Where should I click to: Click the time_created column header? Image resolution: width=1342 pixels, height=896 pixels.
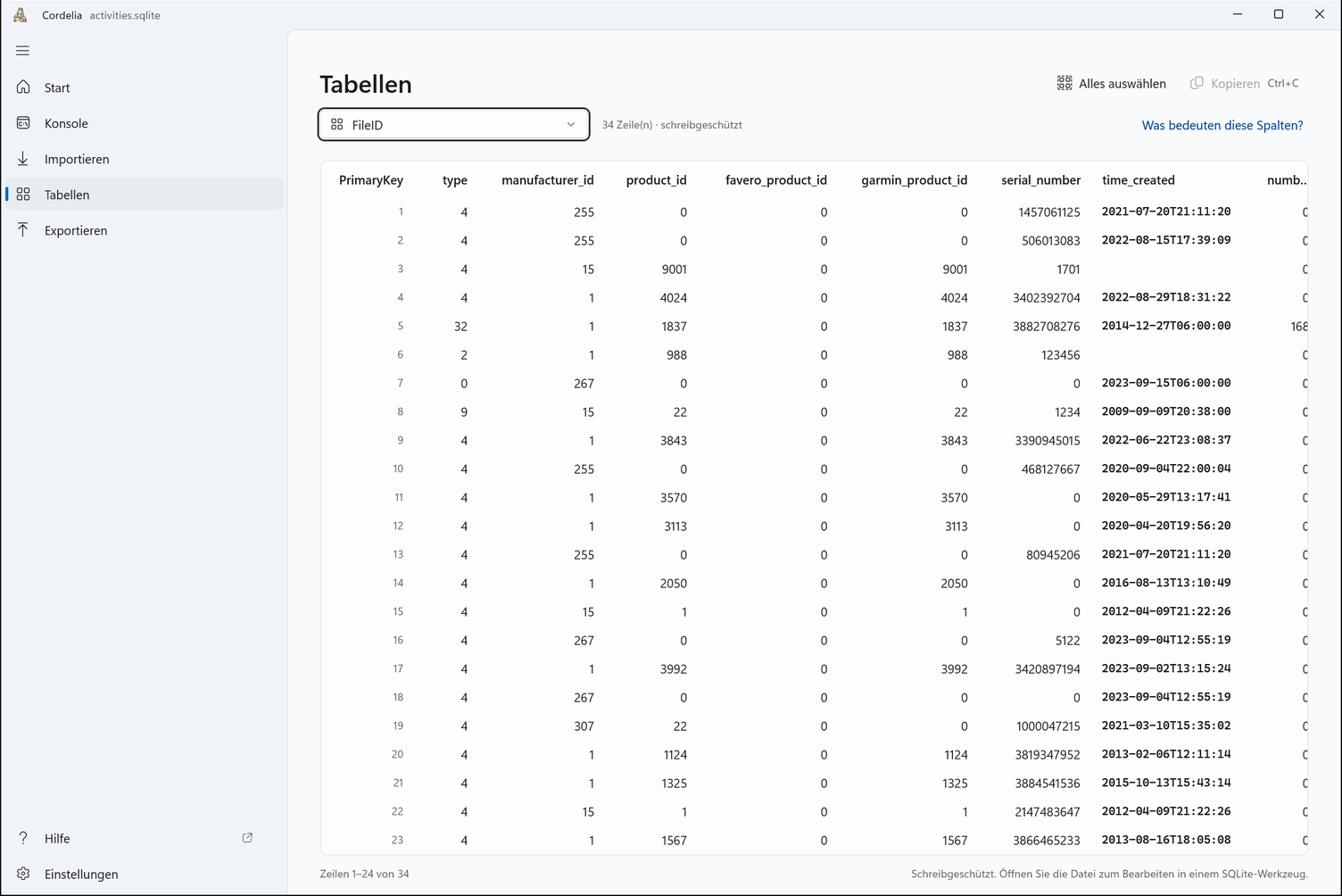click(x=1139, y=180)
